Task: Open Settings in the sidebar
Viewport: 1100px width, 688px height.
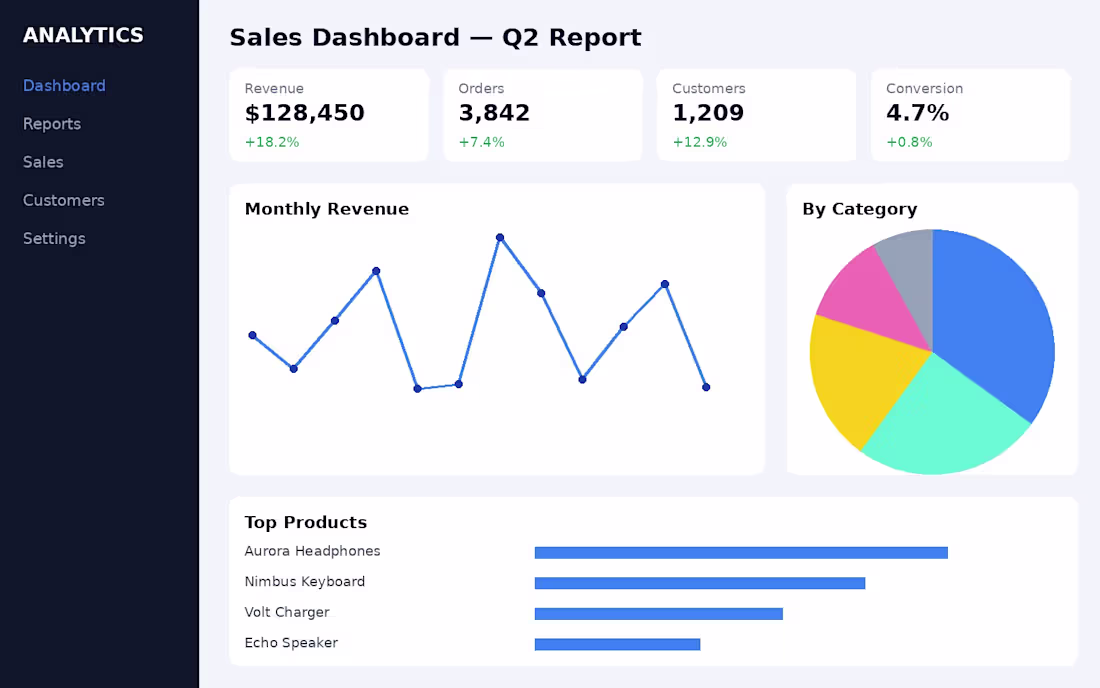Action: (54, 238)
